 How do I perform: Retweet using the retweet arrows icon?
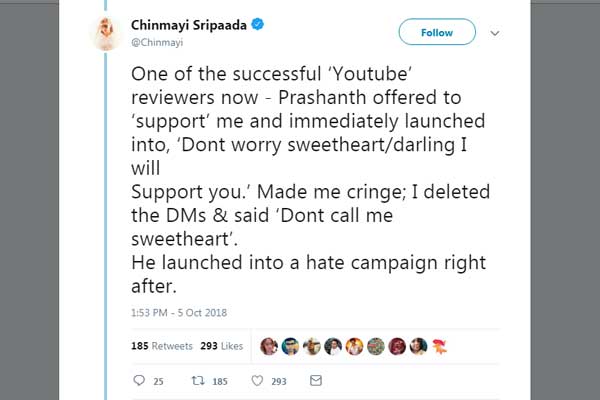point(198,380)
